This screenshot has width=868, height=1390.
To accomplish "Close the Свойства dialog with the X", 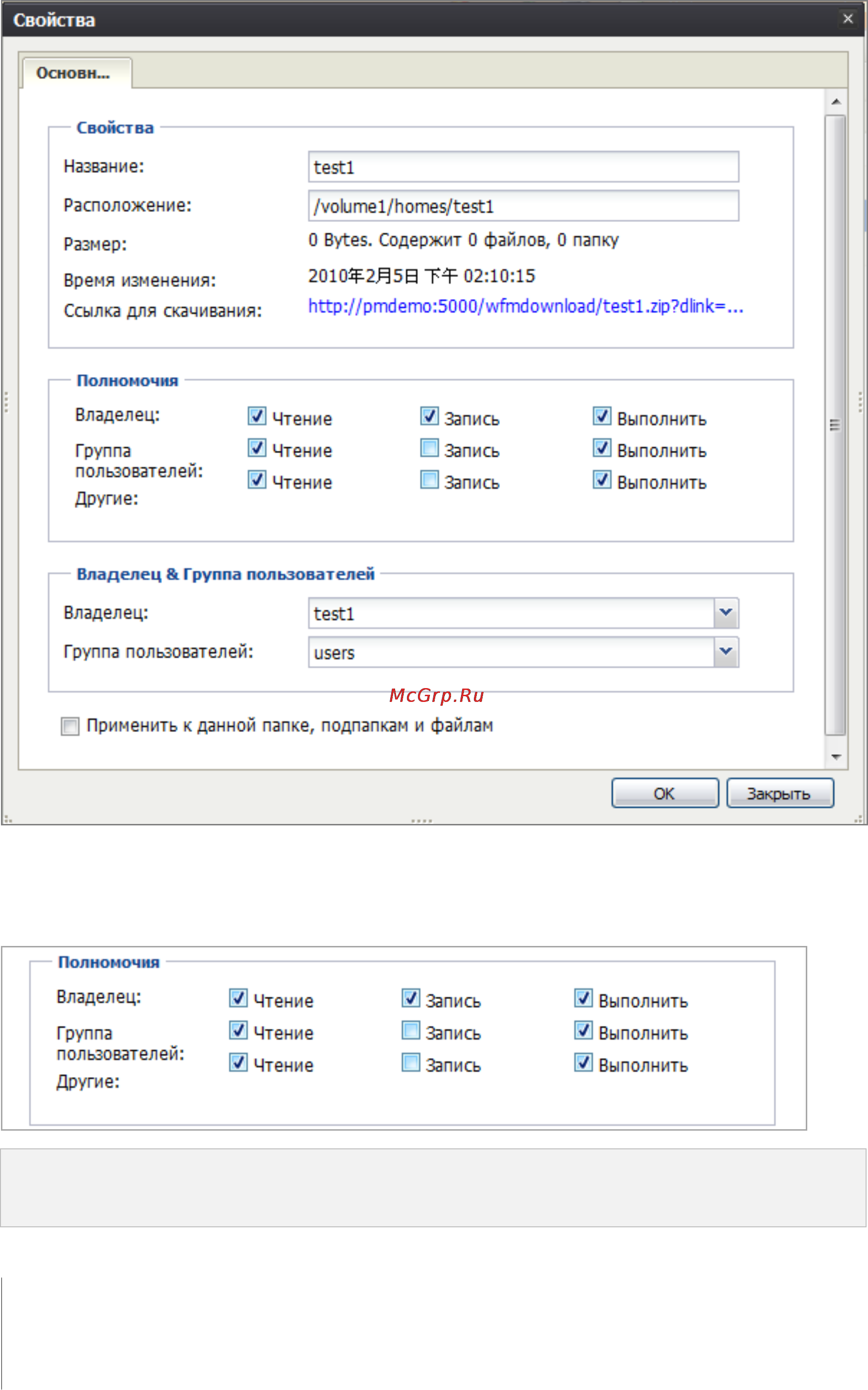I will (x=847, y=18).
